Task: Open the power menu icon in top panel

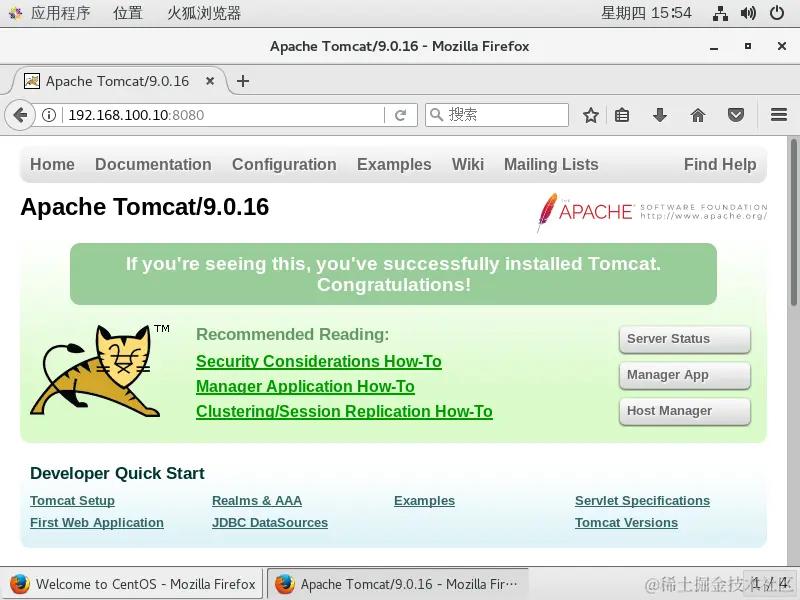Action: (x=777, y=13)
